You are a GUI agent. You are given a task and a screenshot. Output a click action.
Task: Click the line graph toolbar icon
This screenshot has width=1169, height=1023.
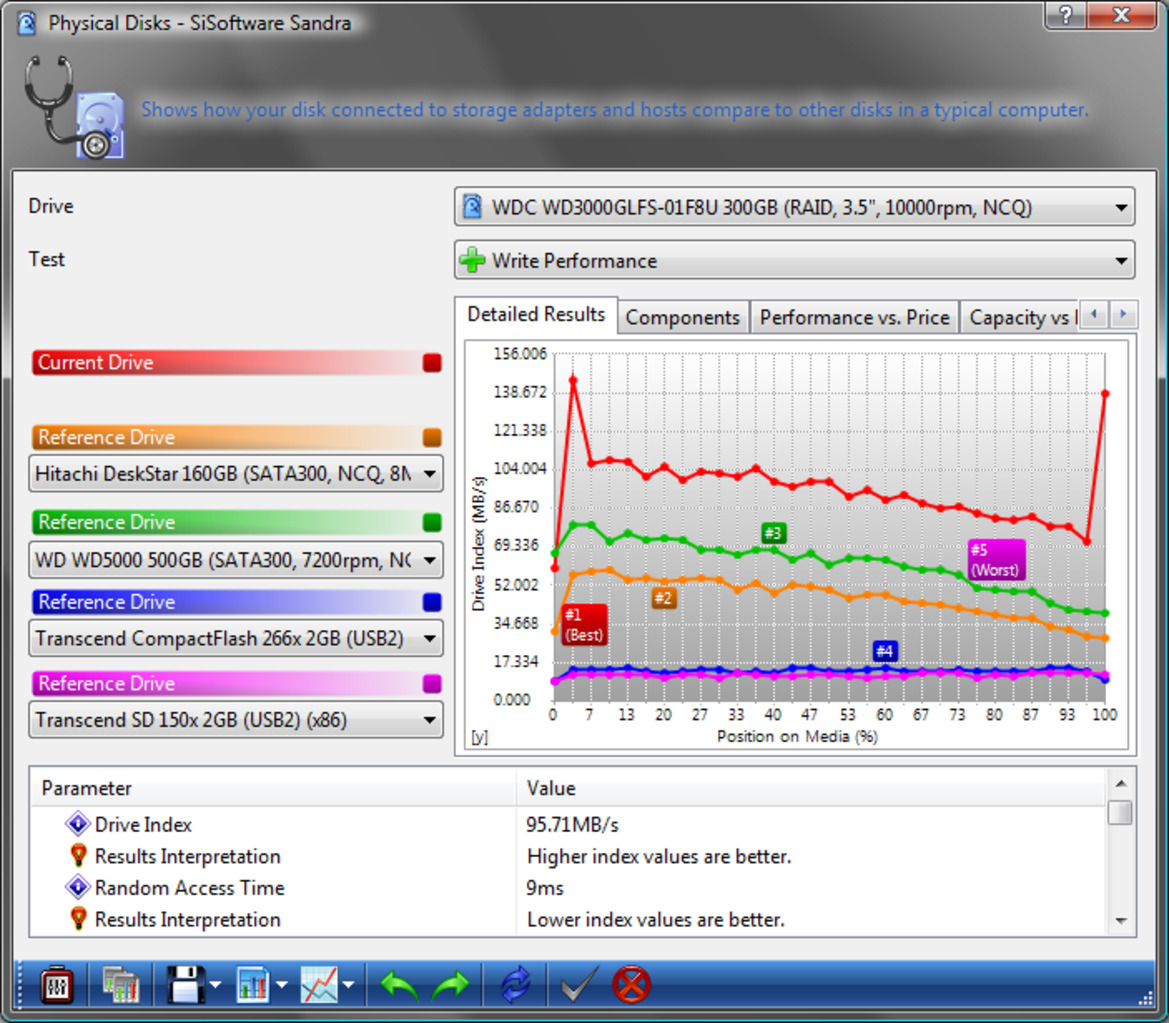pos(319,986)
